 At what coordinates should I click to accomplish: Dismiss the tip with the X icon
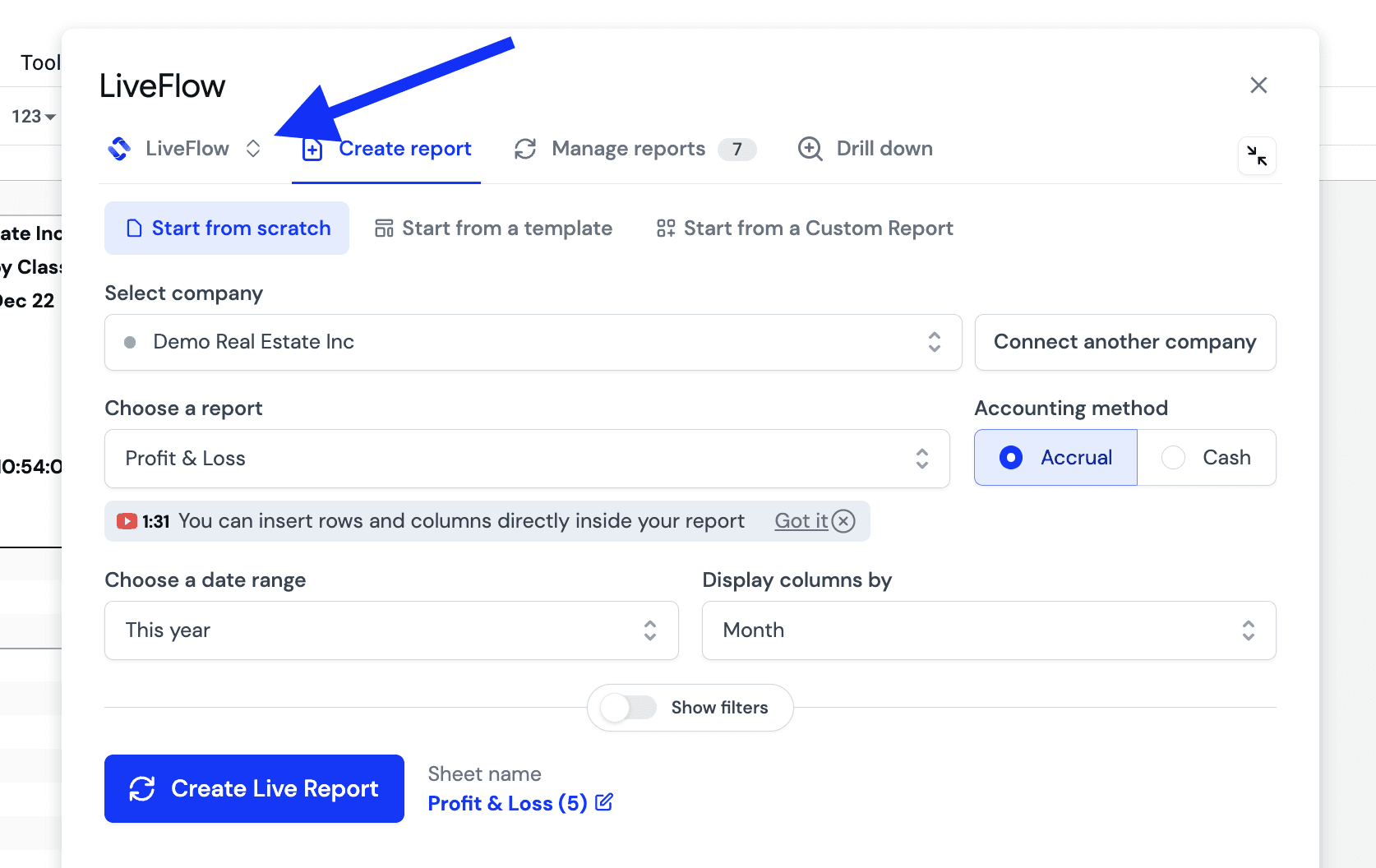pos(843,521)
